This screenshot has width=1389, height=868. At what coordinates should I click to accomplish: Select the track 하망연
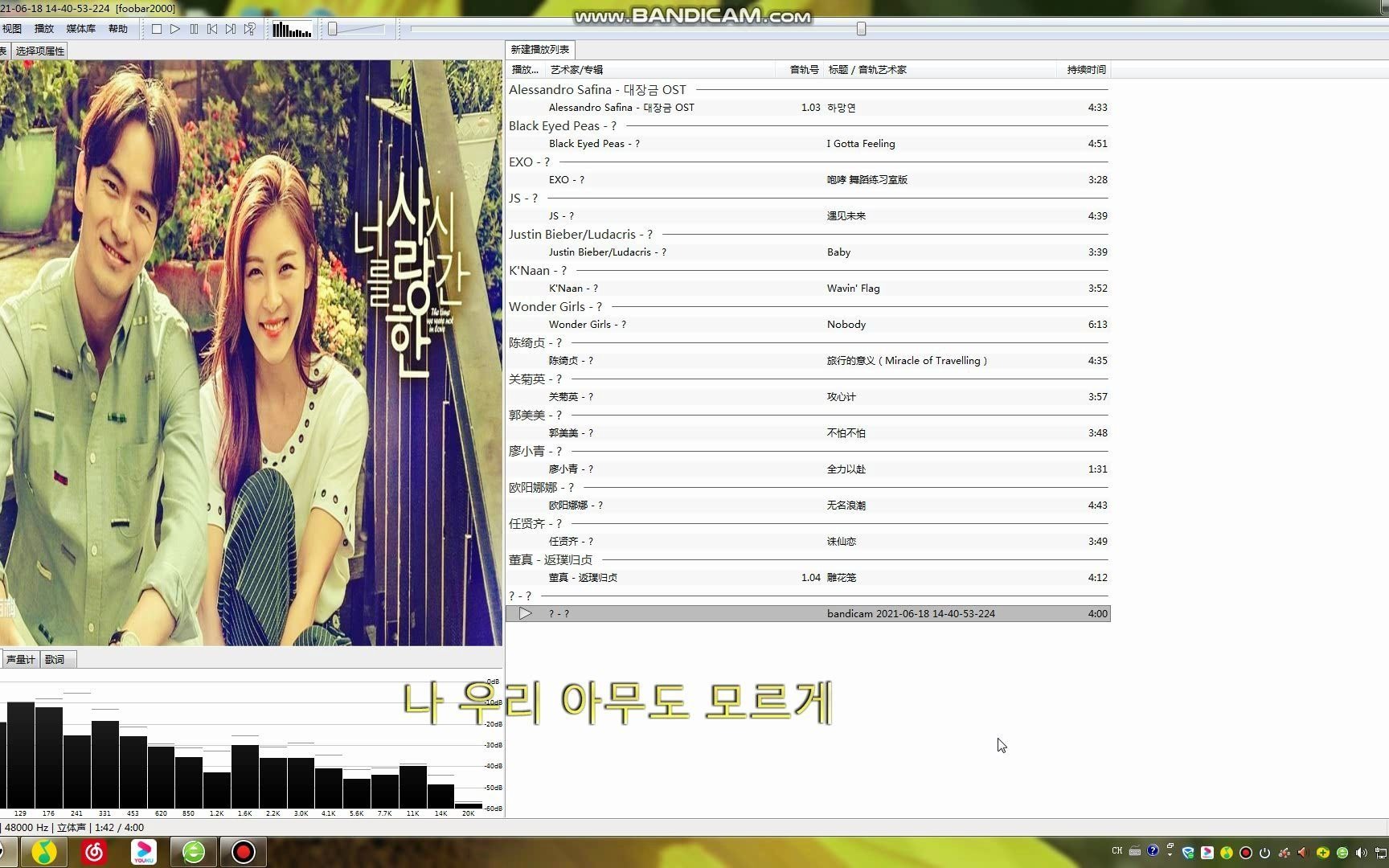808,108
